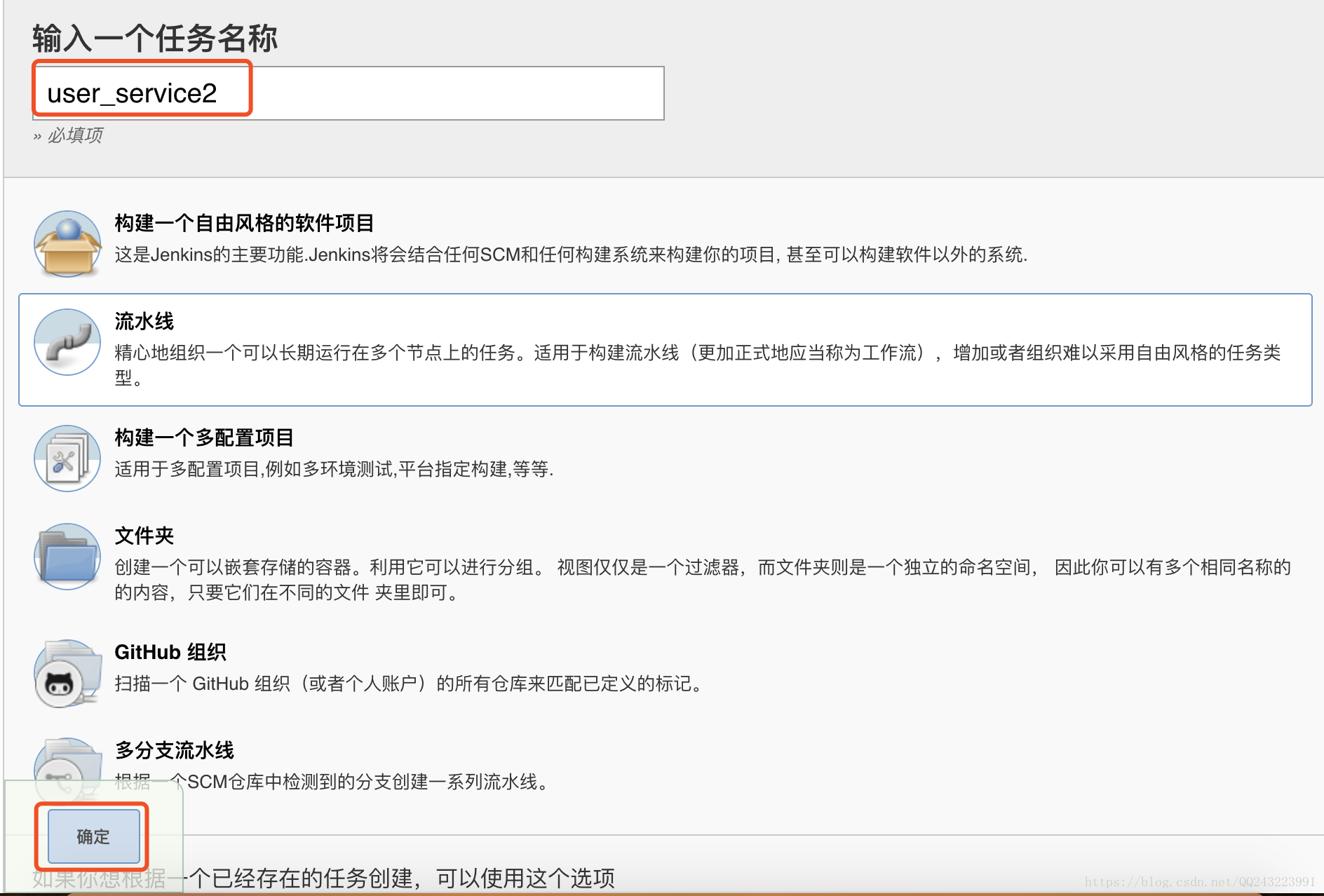Click inside the task name input field
The image size is (1324, 896).
[x=456, y=93]
